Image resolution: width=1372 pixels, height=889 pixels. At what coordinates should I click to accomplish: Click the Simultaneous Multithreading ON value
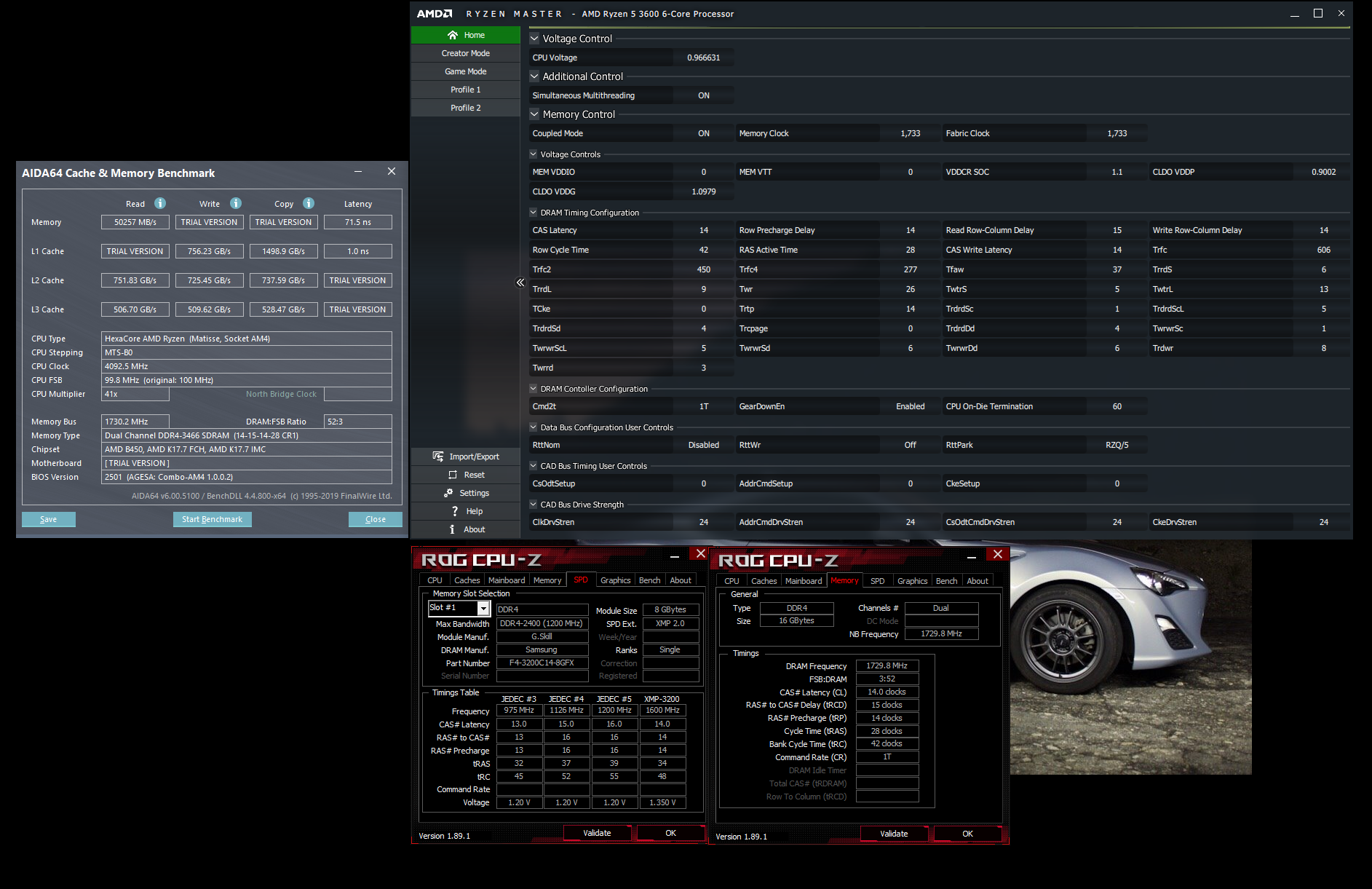704,95
